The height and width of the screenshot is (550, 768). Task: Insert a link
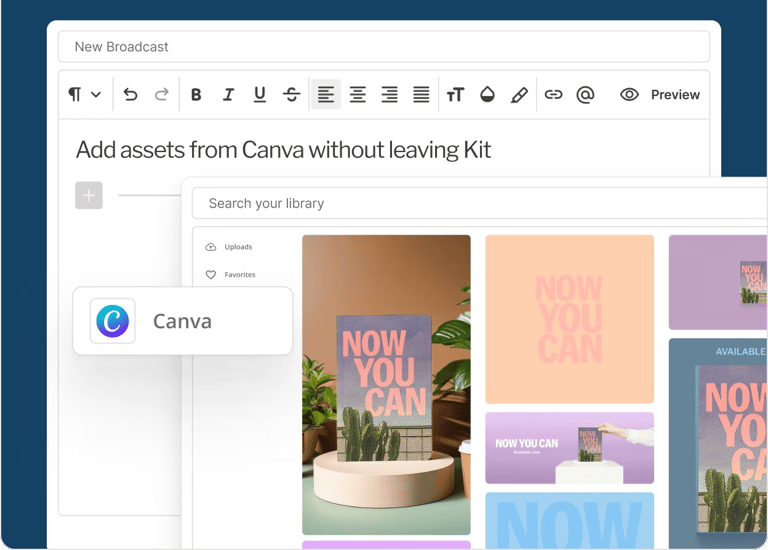point(553,95)
